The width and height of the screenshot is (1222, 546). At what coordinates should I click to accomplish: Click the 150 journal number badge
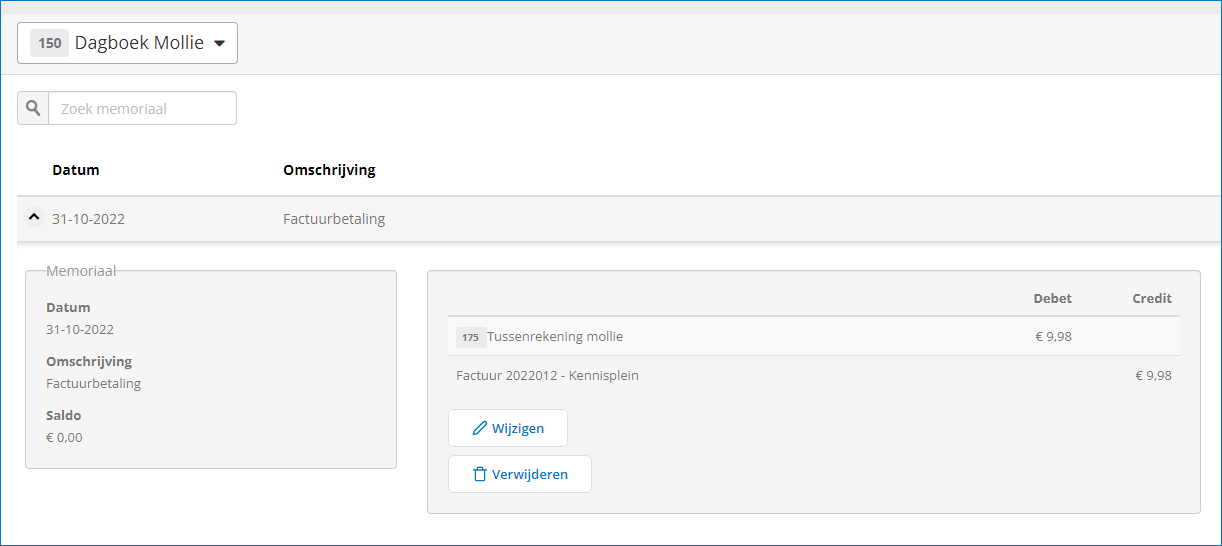tap(50, 43)
